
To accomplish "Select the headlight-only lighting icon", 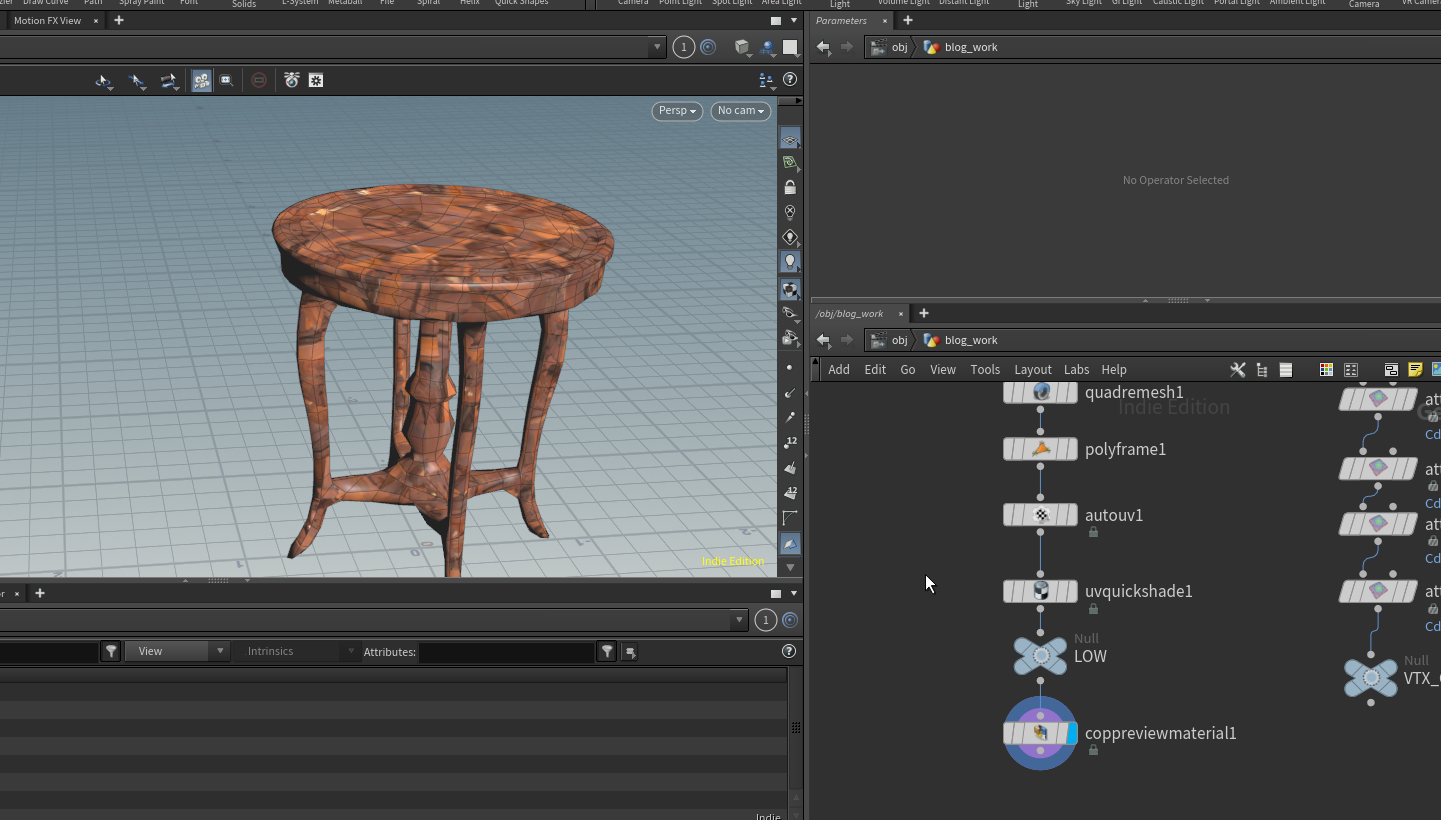I will point(790,237).
